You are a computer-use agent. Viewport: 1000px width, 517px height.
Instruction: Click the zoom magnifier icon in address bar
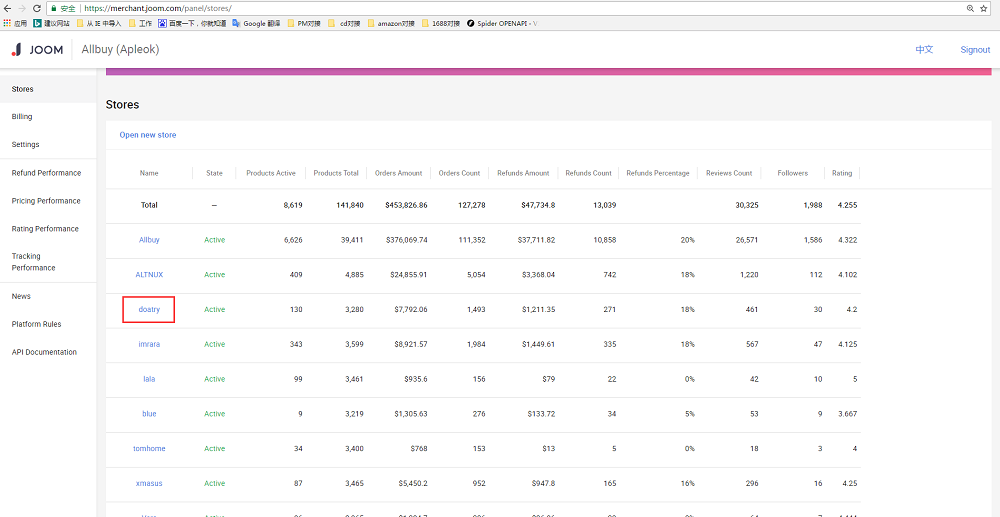[971, 8]
